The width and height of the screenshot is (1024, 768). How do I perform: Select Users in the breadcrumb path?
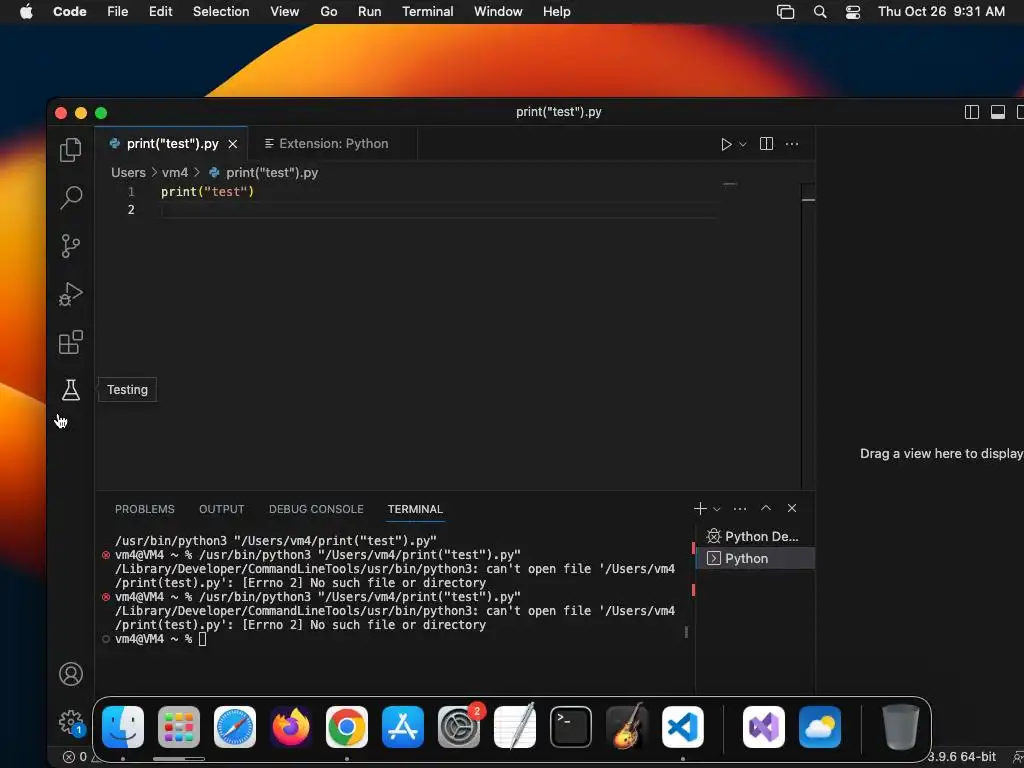[128, 172]
